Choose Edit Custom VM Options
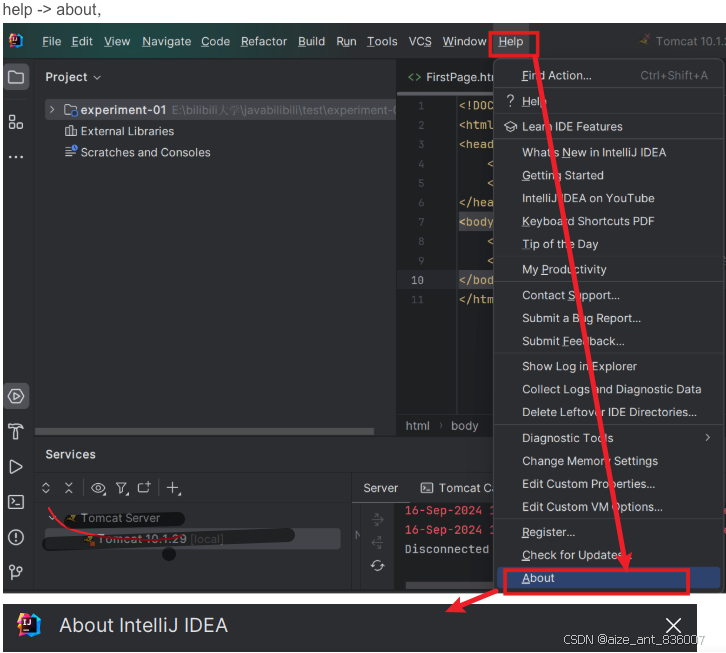The height and width of the screenshot is (653, 726). [609, 507]
